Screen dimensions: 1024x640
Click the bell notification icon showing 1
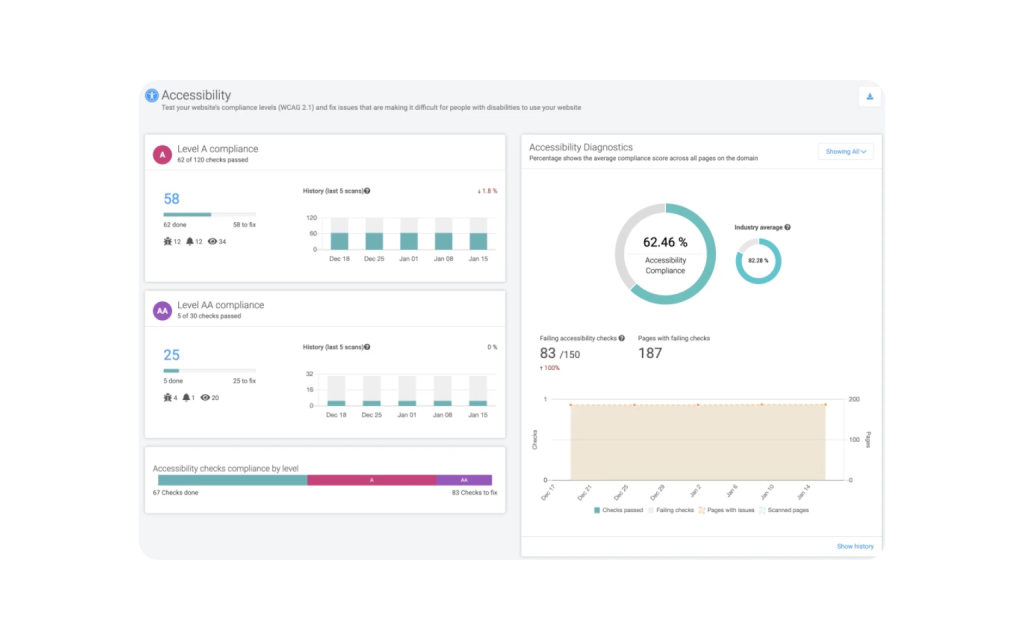point(185,397)
